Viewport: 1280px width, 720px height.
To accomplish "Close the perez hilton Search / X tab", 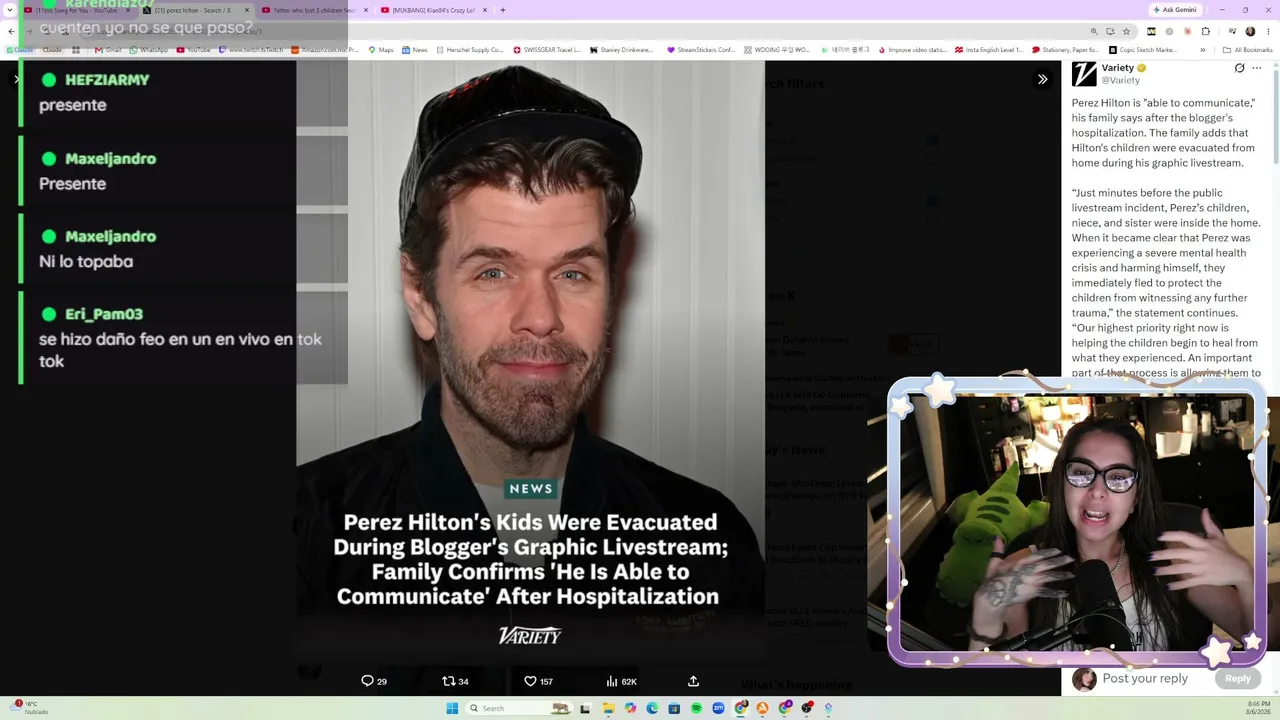I will [247, 10].
